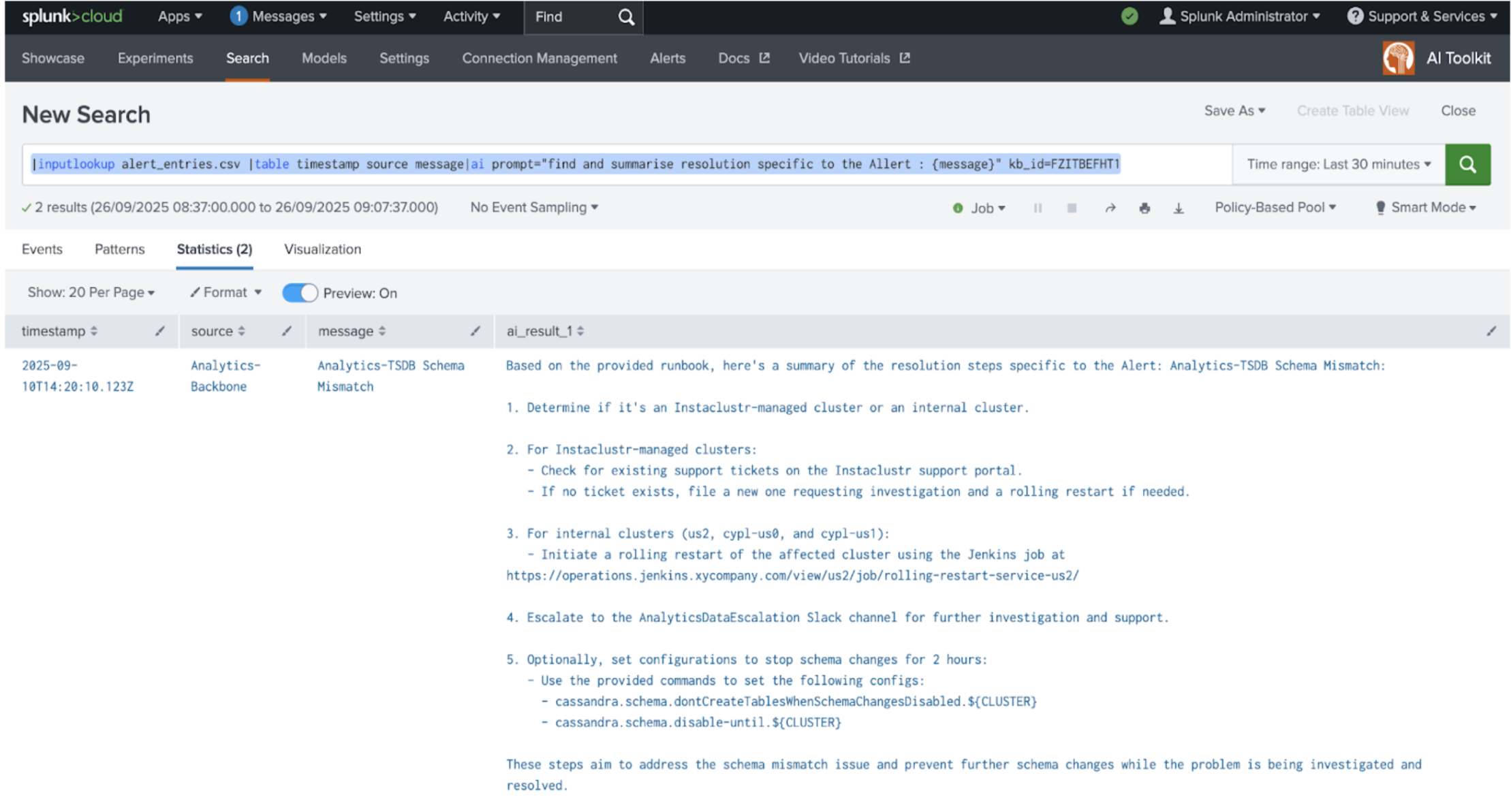Sort by the timestamp column
This screenshot has width=1511, height=812.
[59, 331]
